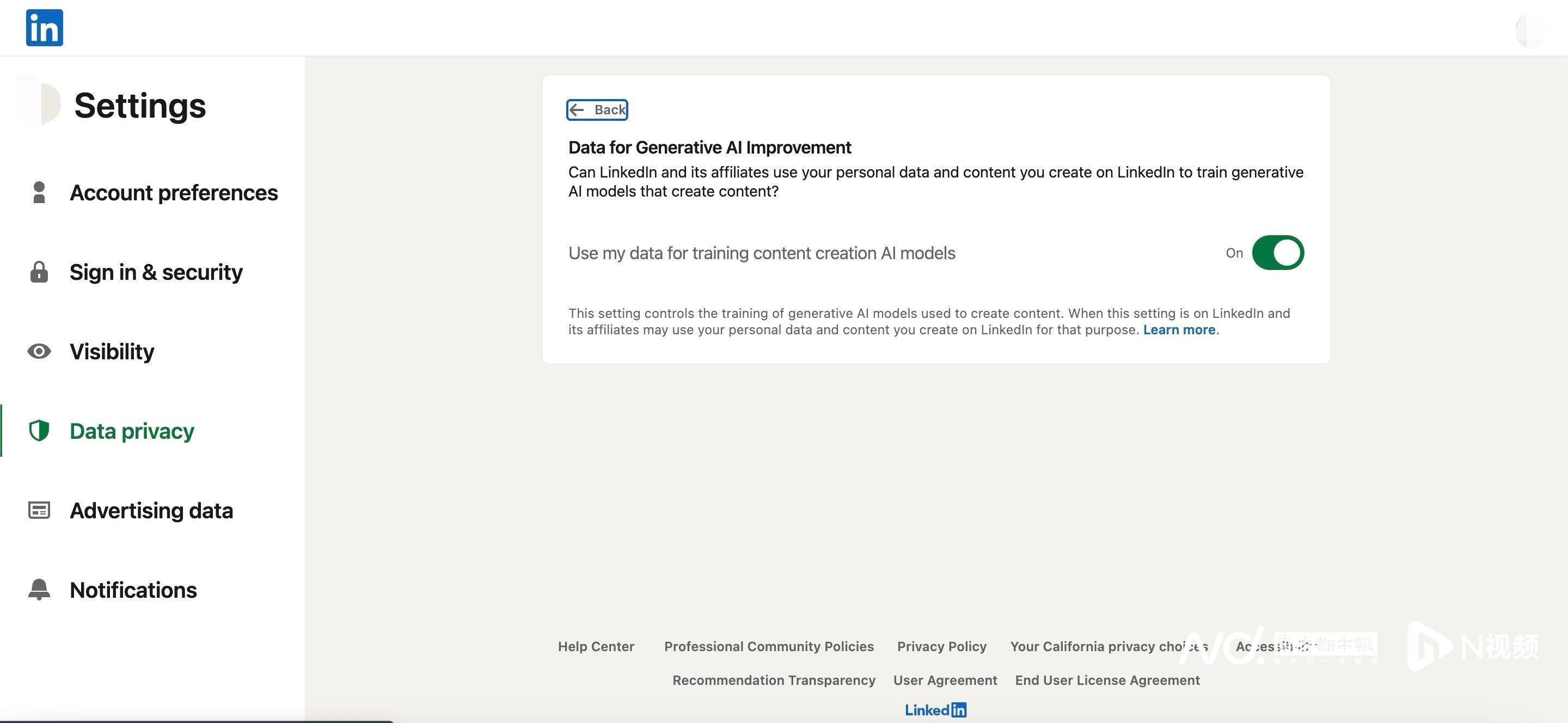Click the Sign in & security lock icon

39,272
